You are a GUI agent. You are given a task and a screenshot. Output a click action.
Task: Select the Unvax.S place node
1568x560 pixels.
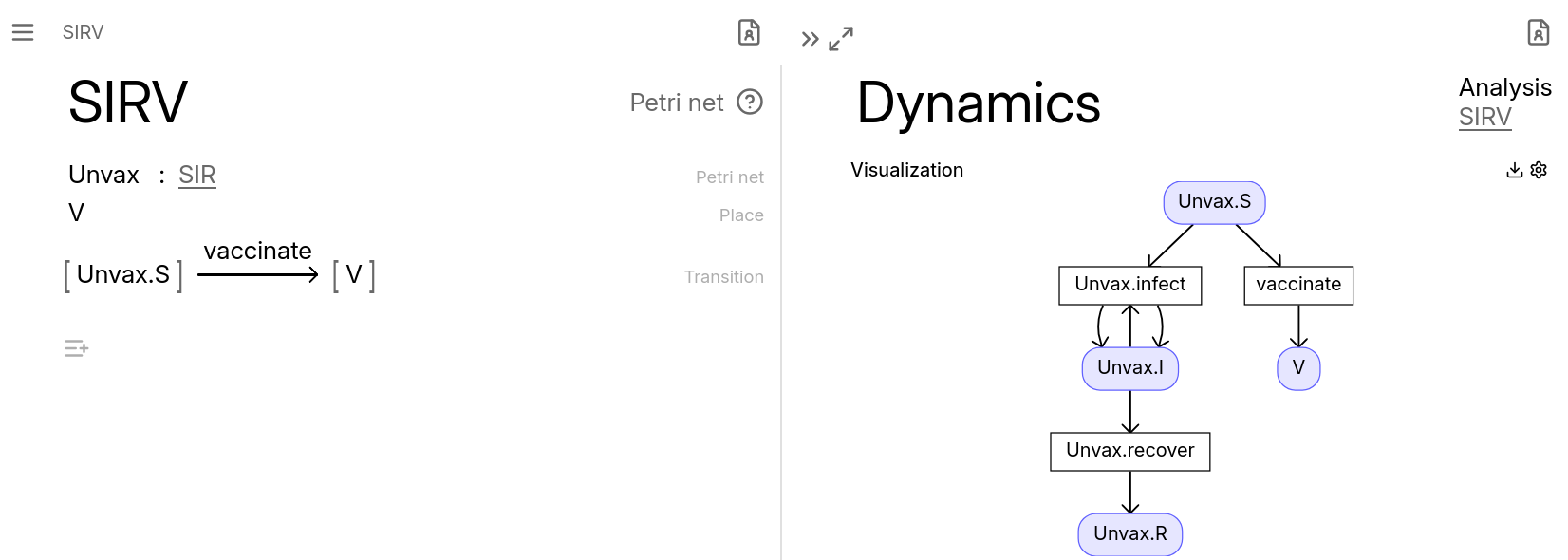coord(1214,202)
